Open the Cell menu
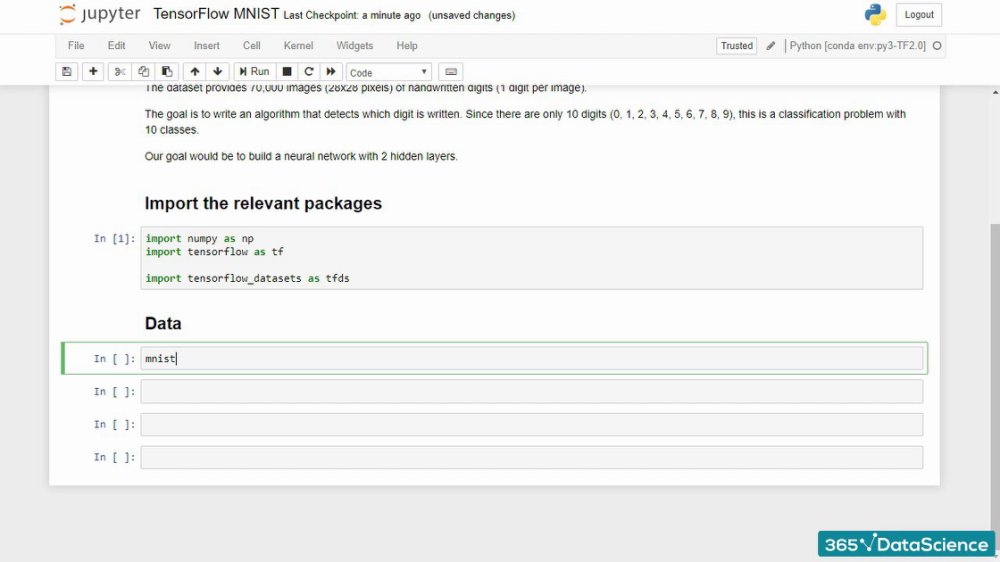Screen dimensions: 1000x562 tap(251, 46)
